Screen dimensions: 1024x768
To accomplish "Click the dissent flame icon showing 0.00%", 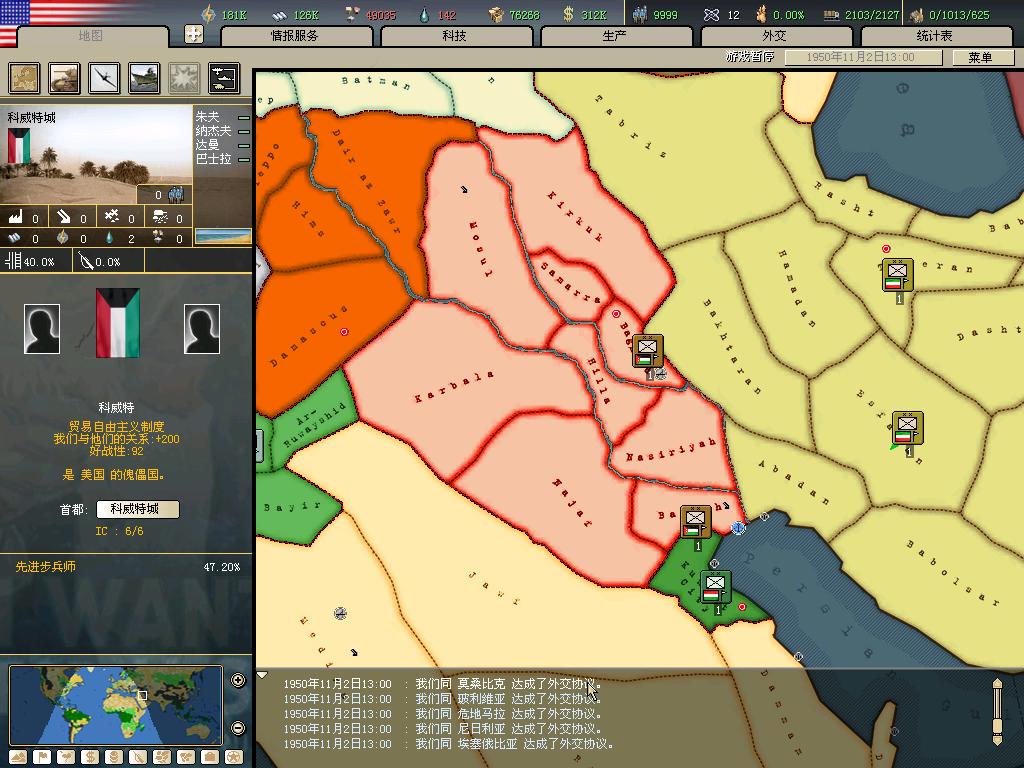I will tap(761, 14).
